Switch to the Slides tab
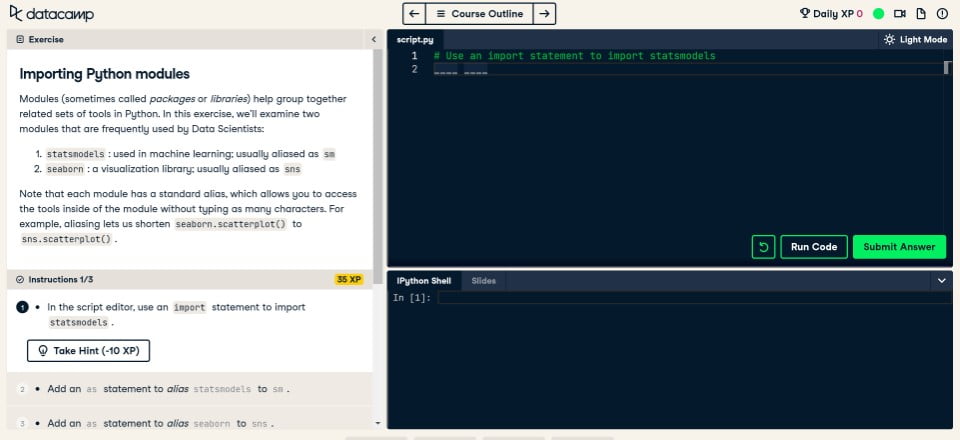 pos(484,281)
